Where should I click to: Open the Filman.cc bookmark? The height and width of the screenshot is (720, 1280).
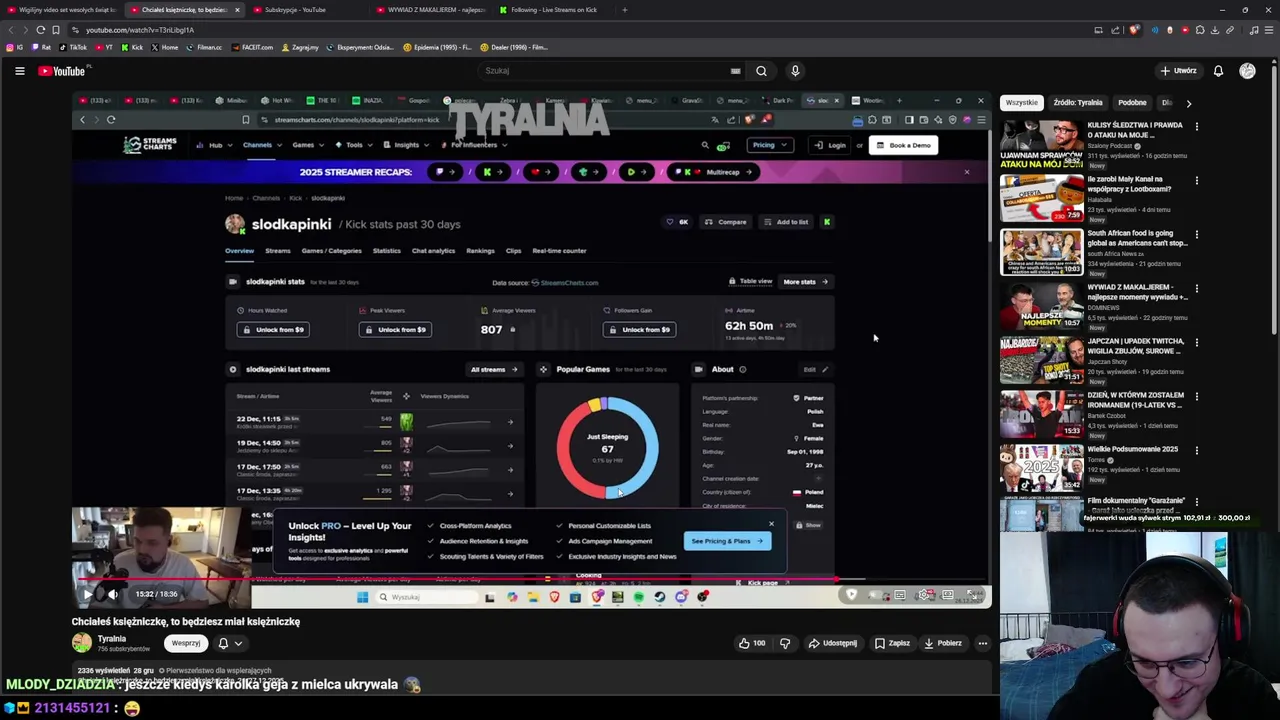205,47
